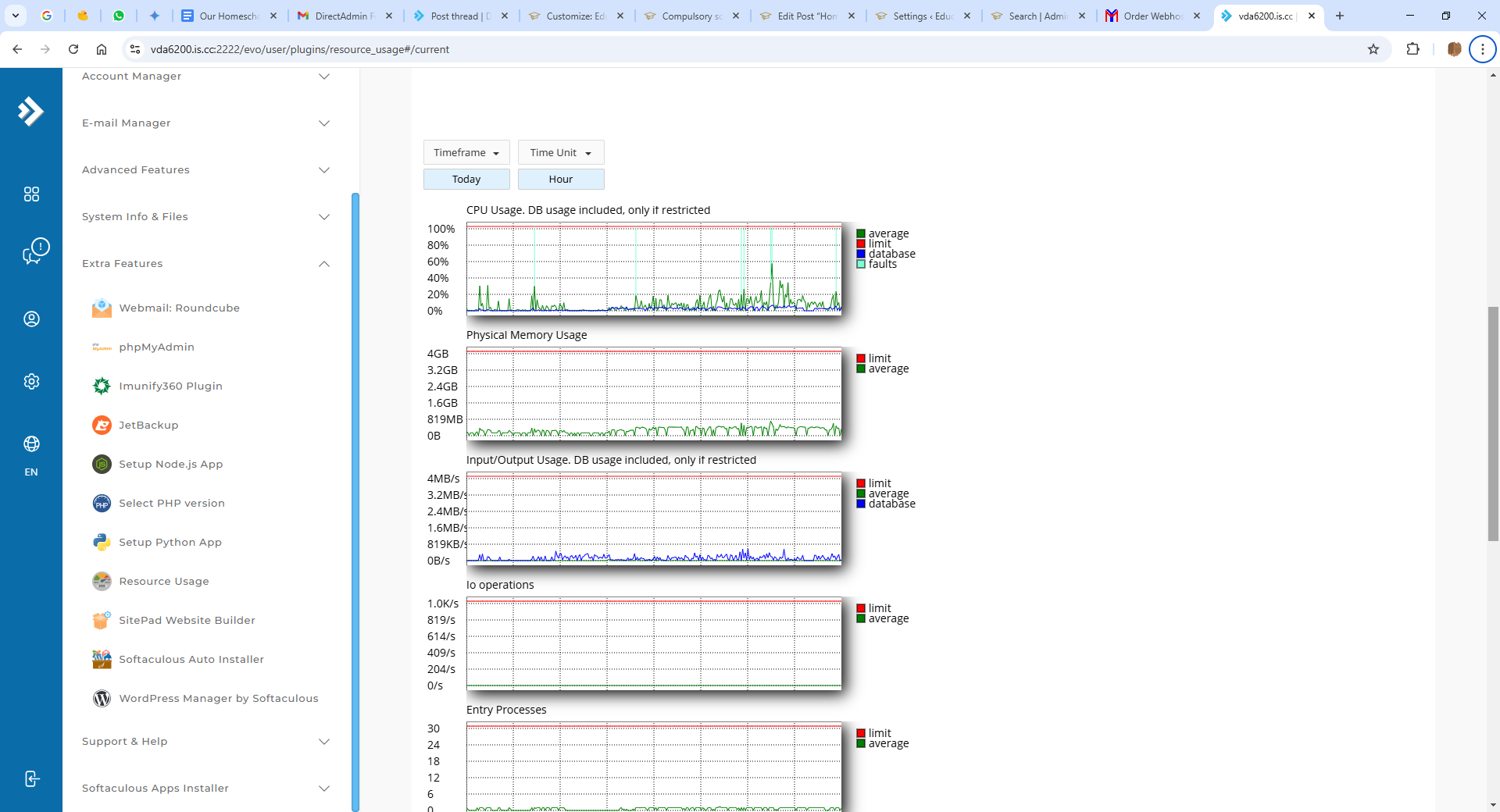Close the Post thread browser tab

[505, 16]
